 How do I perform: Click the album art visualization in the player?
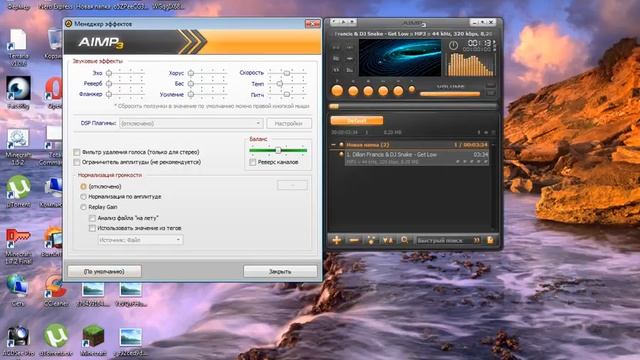[400, 58]
